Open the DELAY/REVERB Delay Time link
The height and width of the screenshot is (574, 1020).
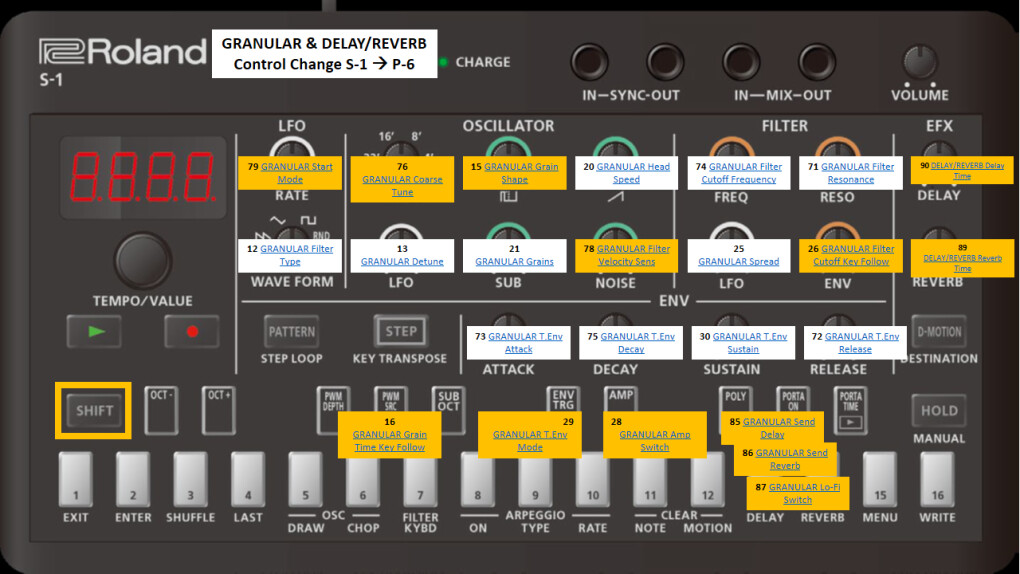(967, 171)
